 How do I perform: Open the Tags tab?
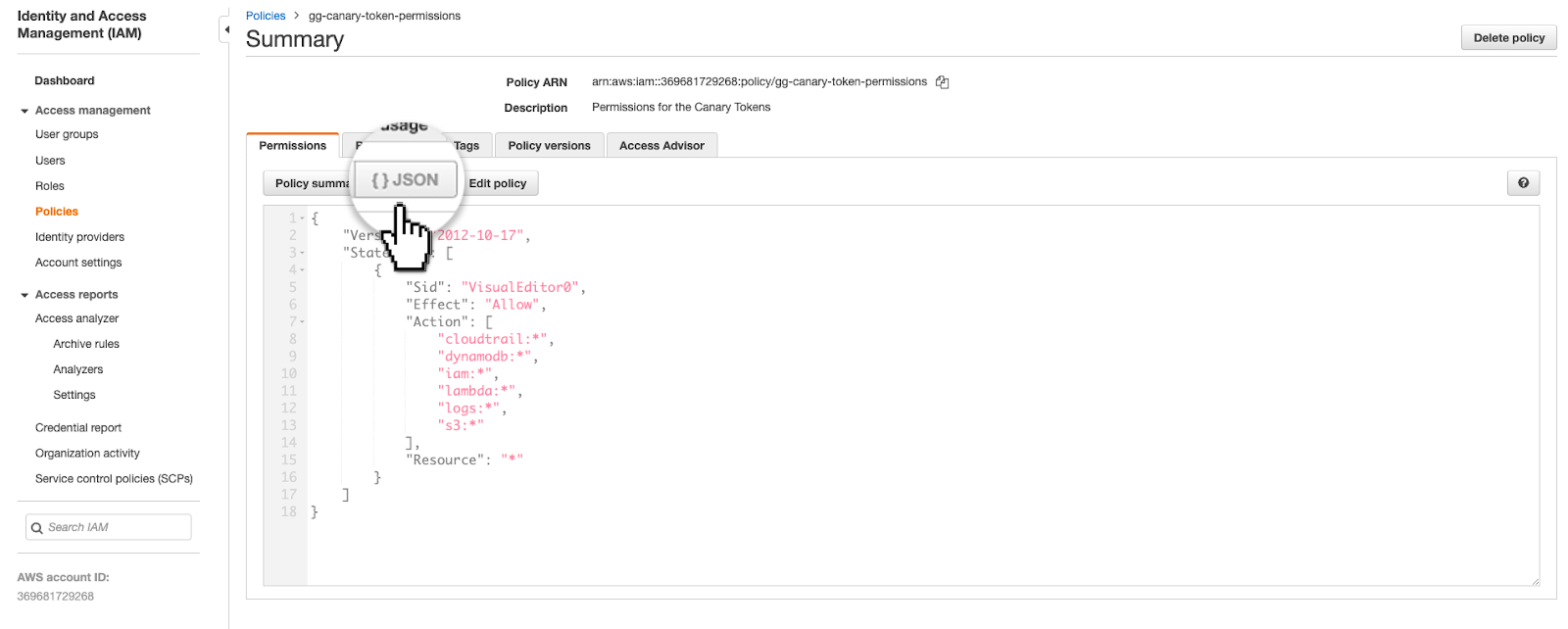(466, 146)
